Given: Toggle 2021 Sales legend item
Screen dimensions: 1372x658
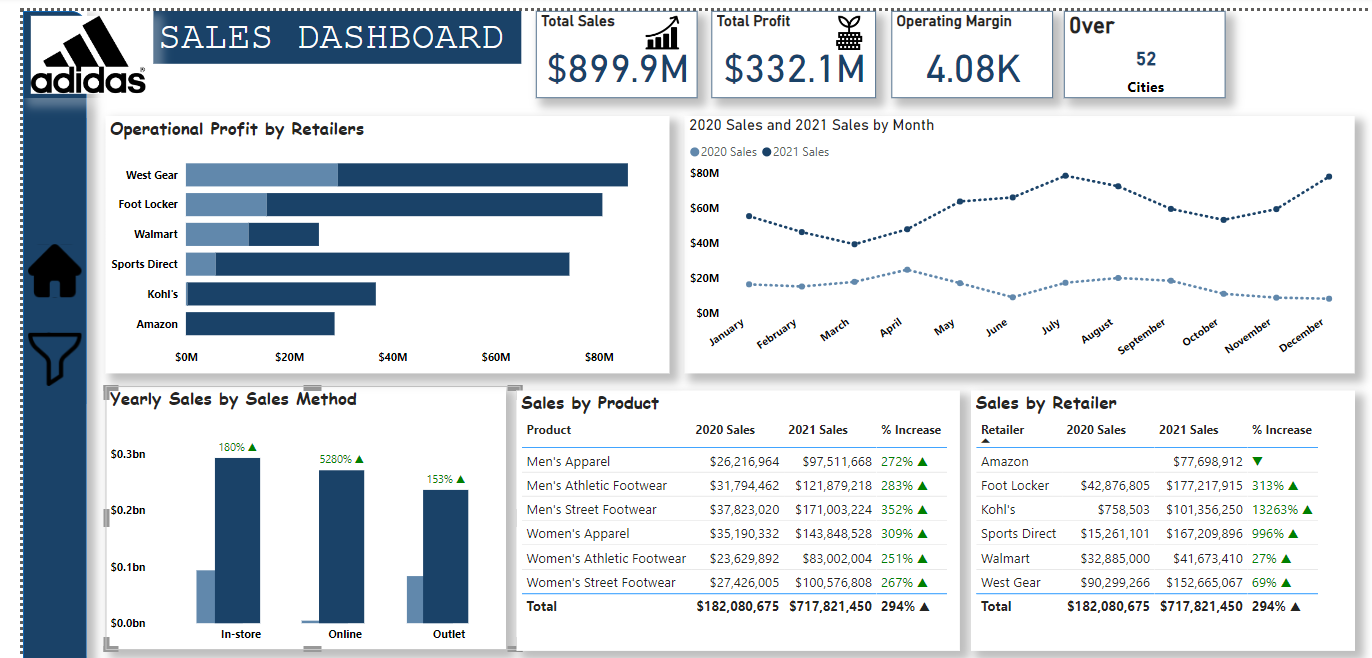Looking at the screenshot, I should pyautogui.click(x=796, y=152).
